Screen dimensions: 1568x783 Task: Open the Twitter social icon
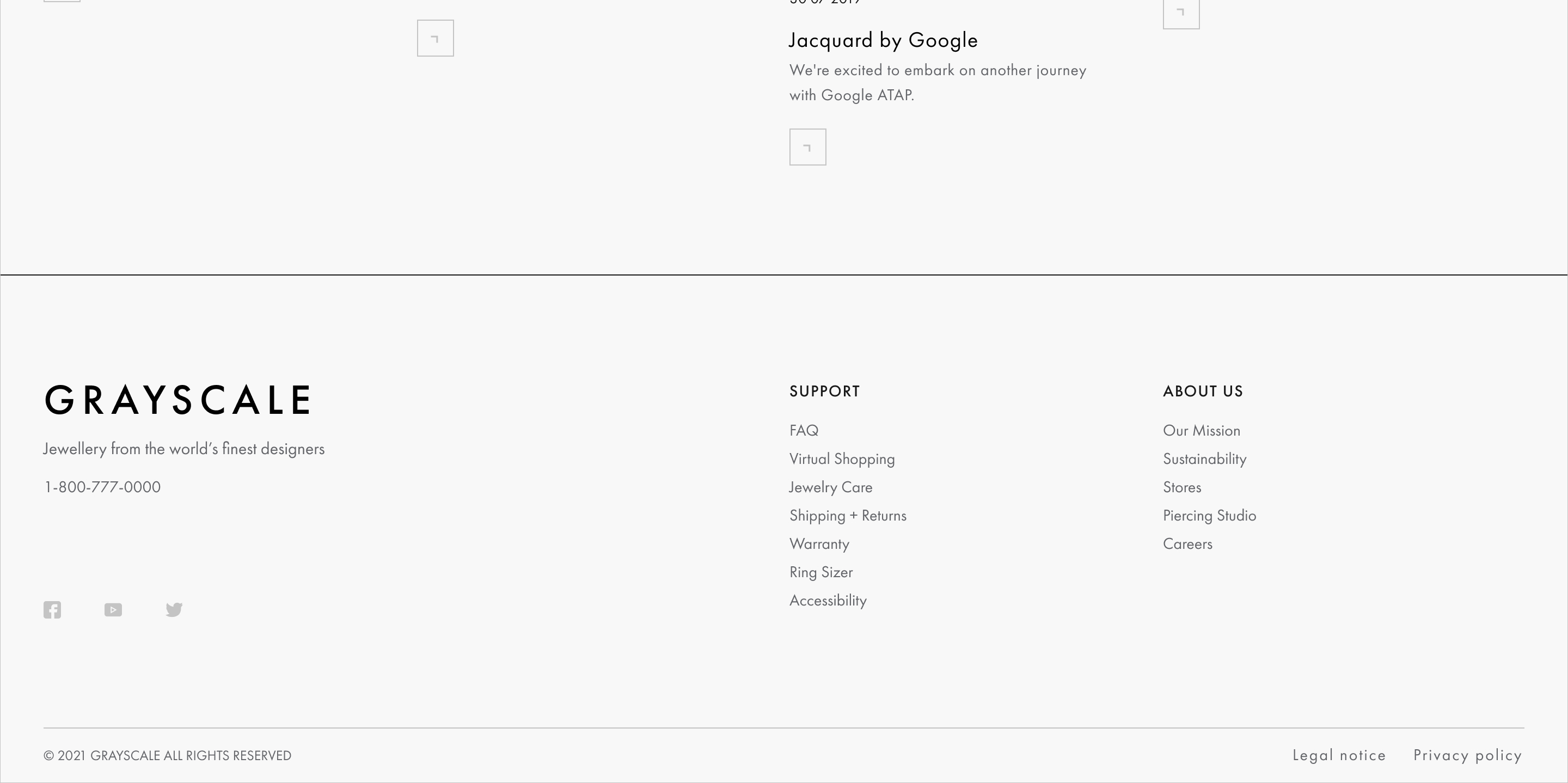pyautogui.click(x=174, y=609)
